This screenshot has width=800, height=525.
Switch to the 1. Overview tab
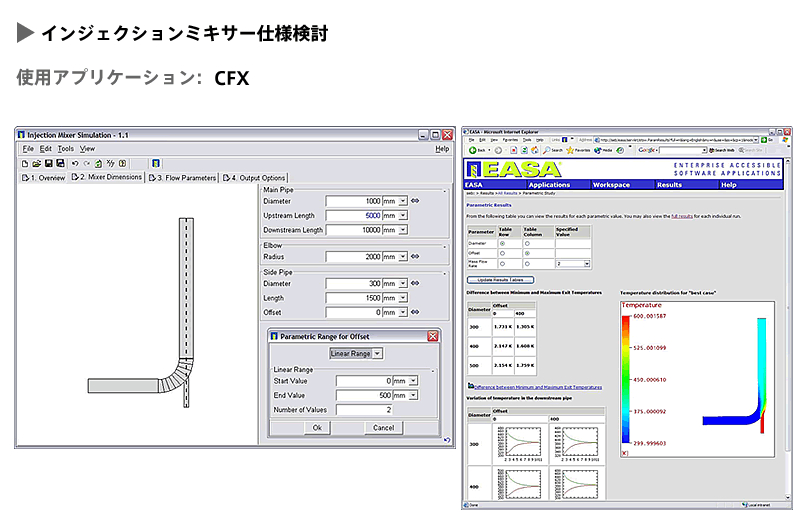tap(43, 178)
